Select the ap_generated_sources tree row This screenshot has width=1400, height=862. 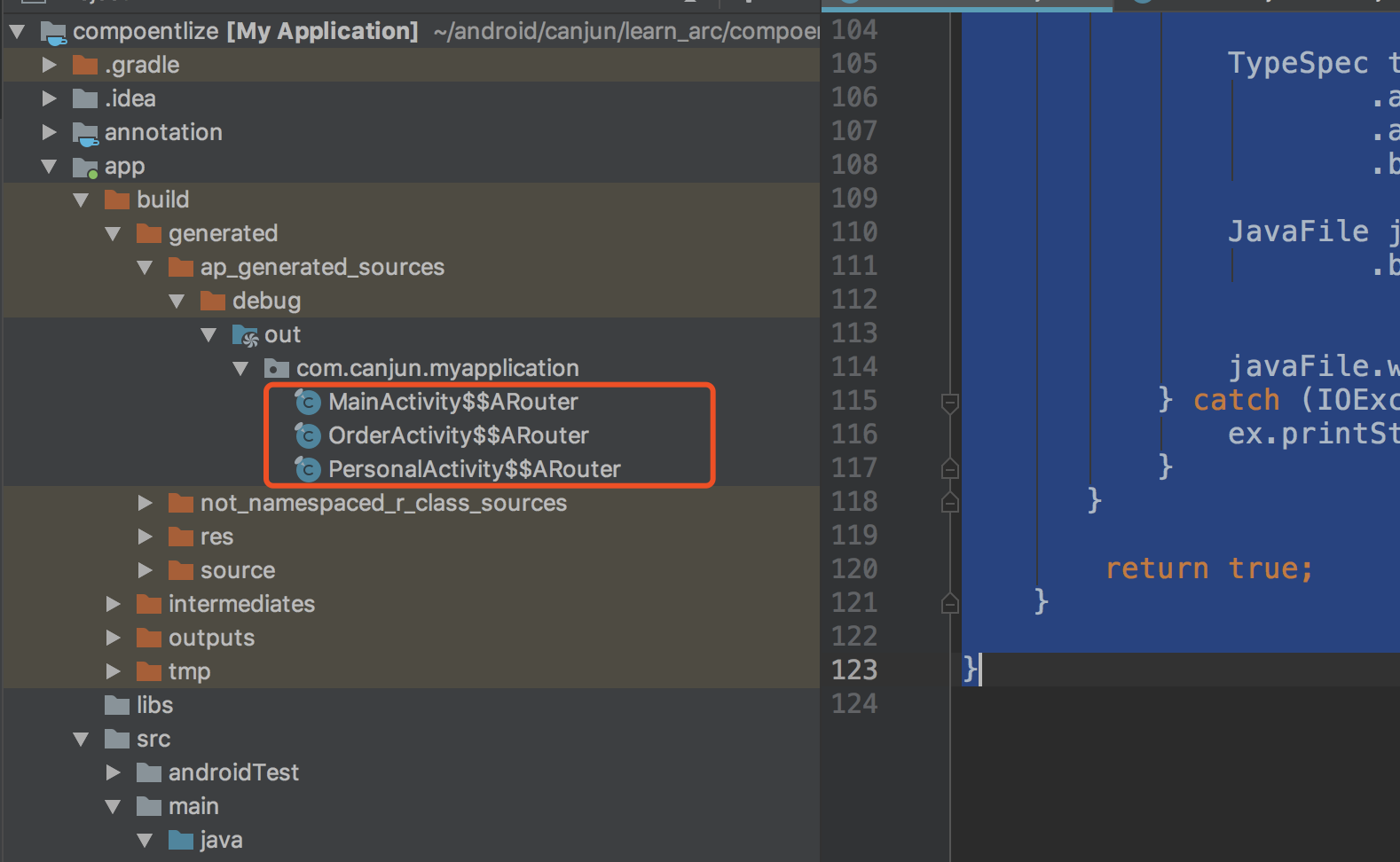pos(412,268)
